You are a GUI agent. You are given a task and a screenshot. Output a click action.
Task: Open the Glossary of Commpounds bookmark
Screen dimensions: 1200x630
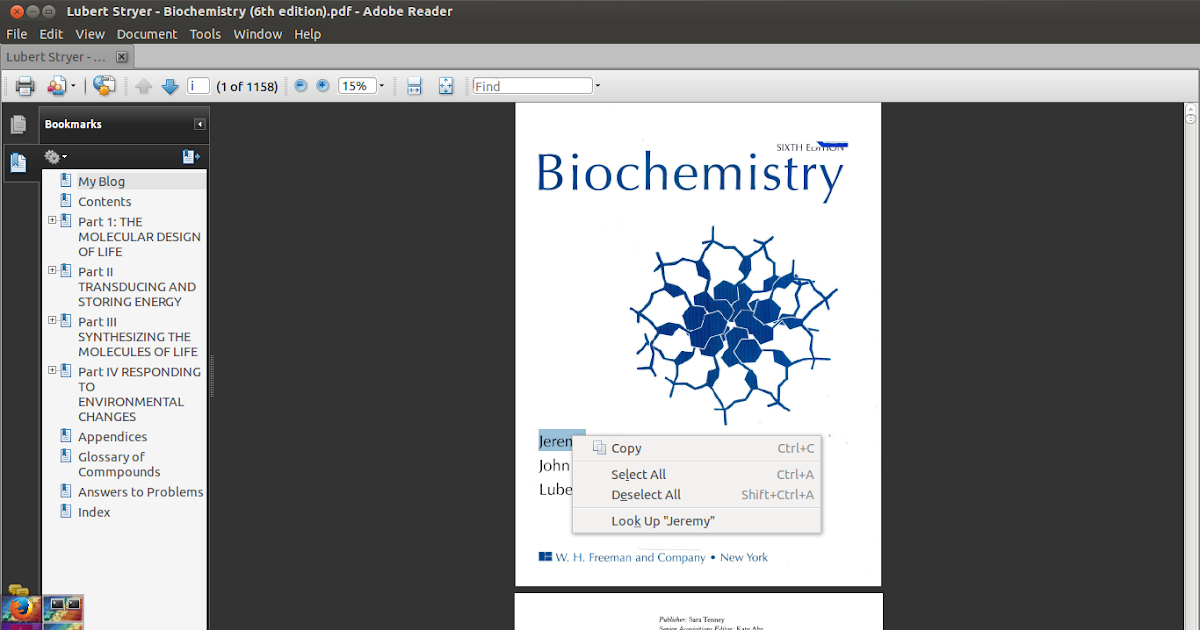coord(119,464)
